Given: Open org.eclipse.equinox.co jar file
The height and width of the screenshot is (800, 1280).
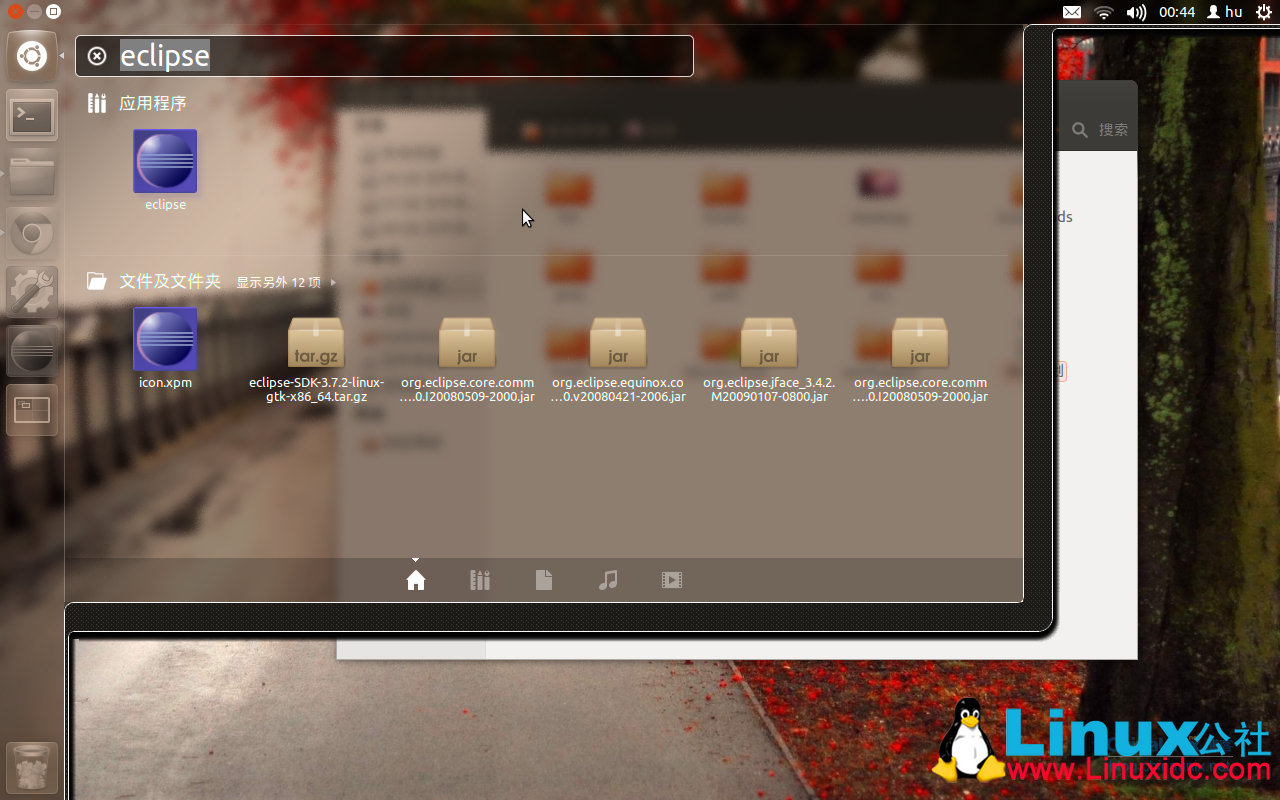Looking at the screenshot, I should coord(618,360).
